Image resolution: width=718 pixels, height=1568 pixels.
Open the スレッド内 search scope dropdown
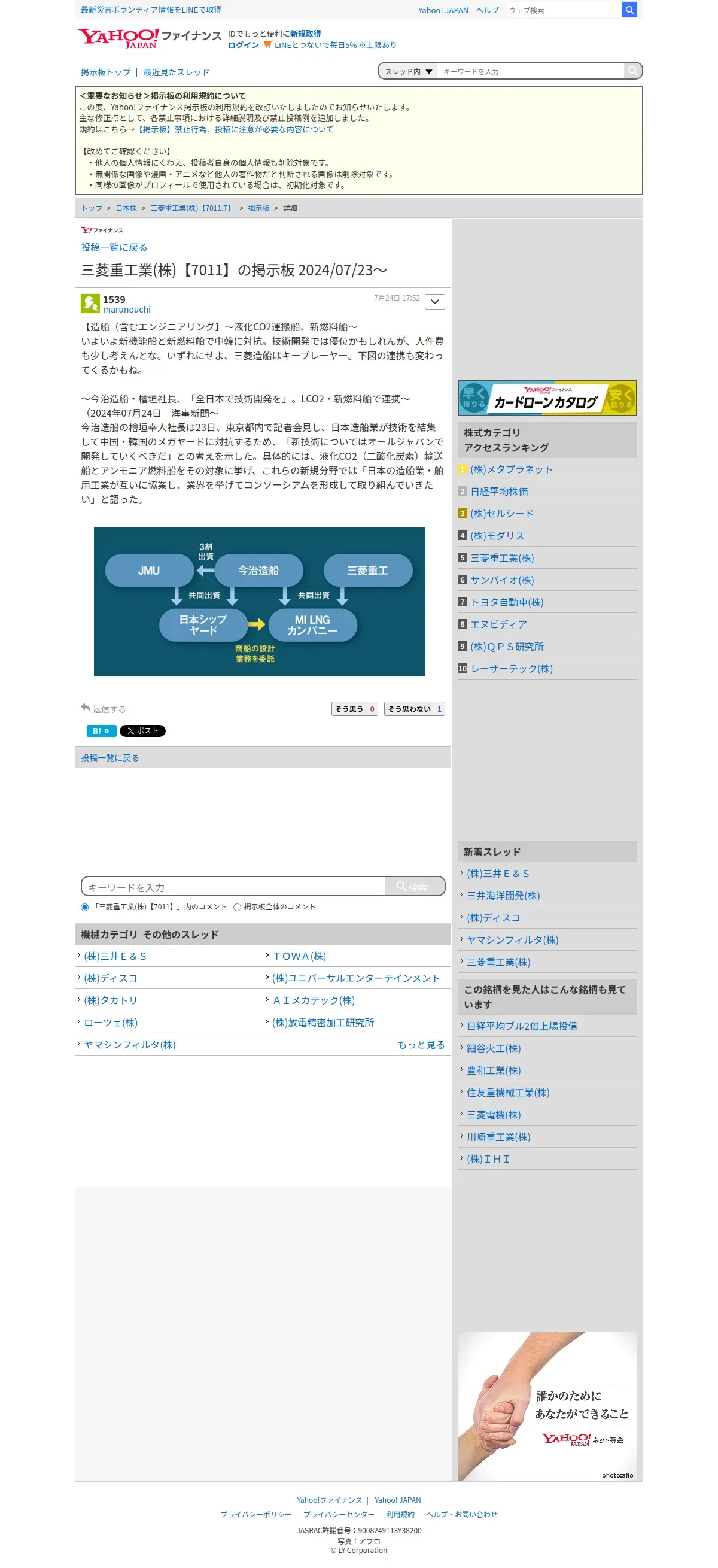point(407,71)
